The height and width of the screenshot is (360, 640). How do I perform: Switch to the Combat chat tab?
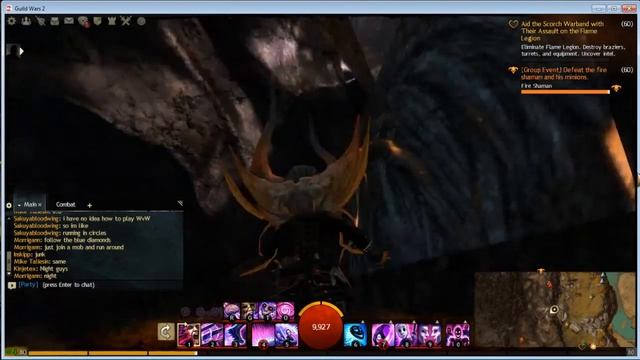click(x=65, y=204)
